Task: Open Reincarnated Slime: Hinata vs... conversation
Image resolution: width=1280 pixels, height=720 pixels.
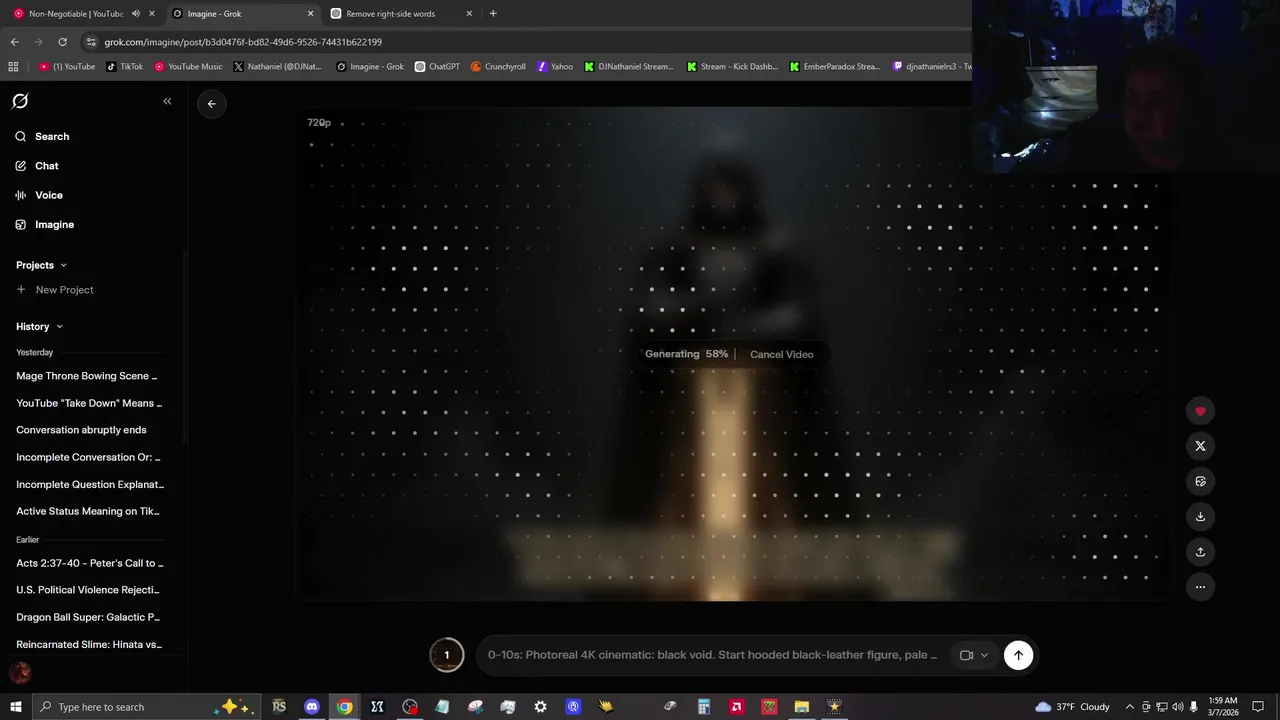Action: [x=89, y=644]
